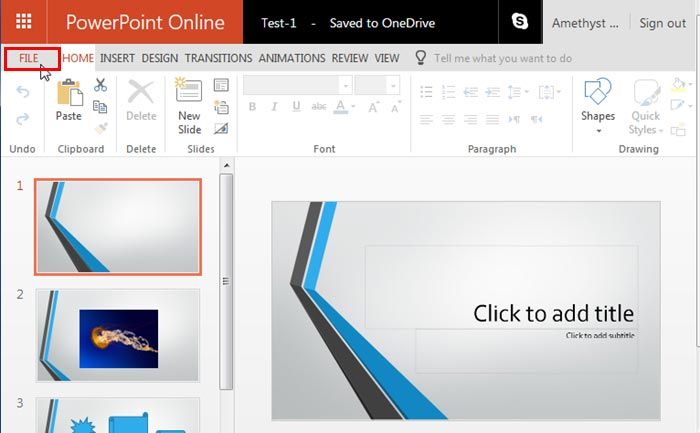Click the justify text icon

coord(492,119)
